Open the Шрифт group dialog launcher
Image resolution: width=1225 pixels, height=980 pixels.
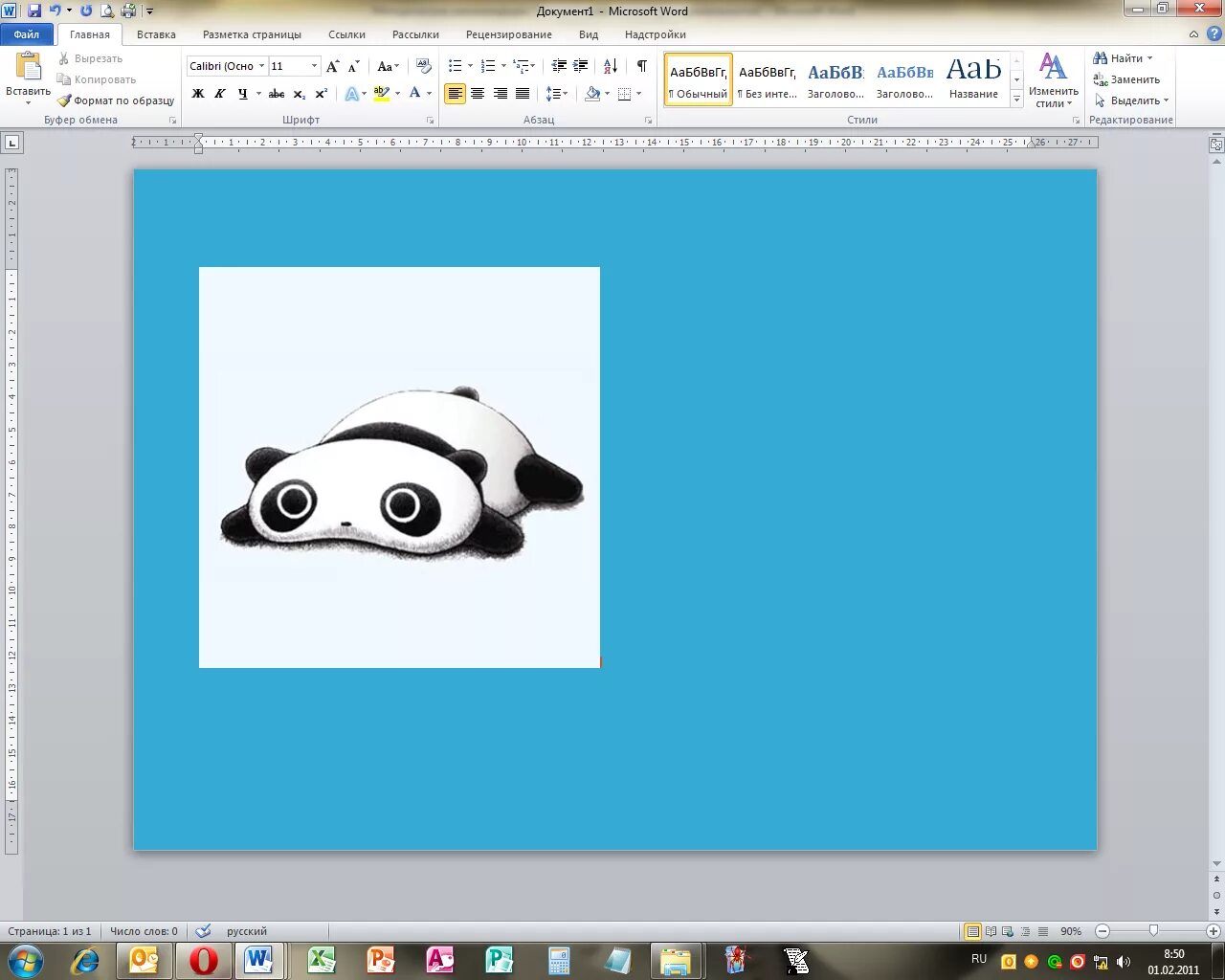(x=431, y=121)
